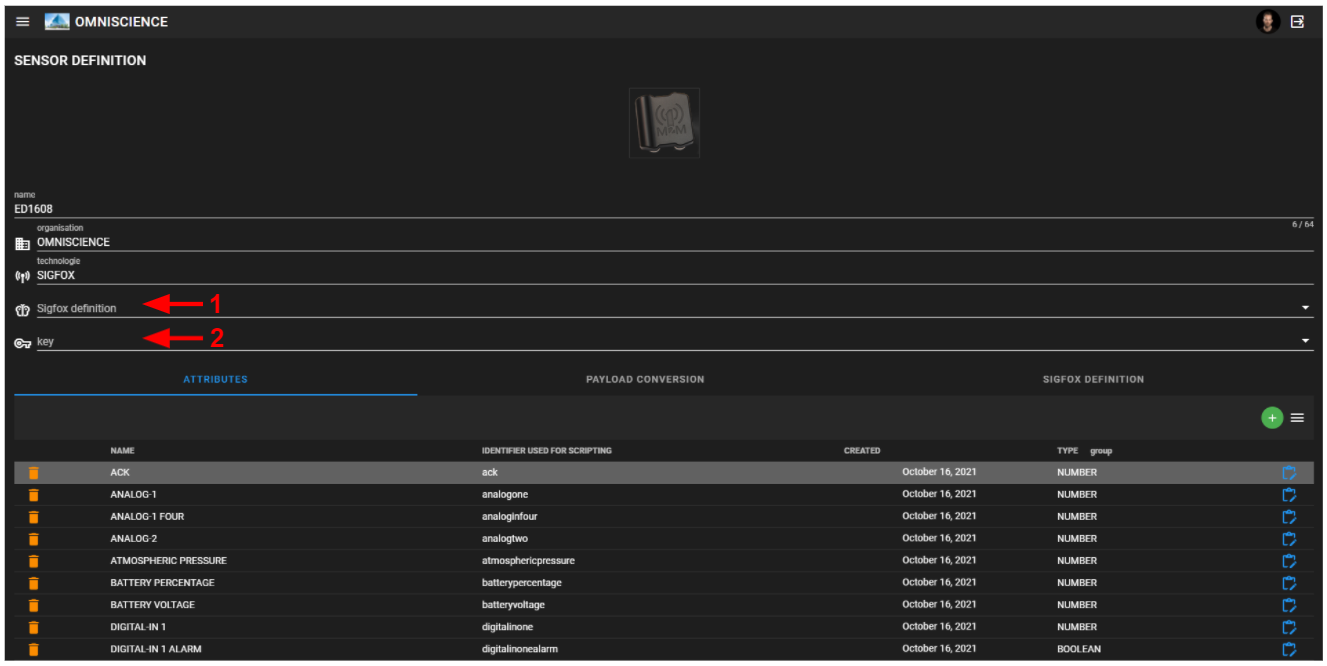1327x666 pixels.
Task: Delete the BATTERY PERCENTAGE attribute
Action: point(33,583)
